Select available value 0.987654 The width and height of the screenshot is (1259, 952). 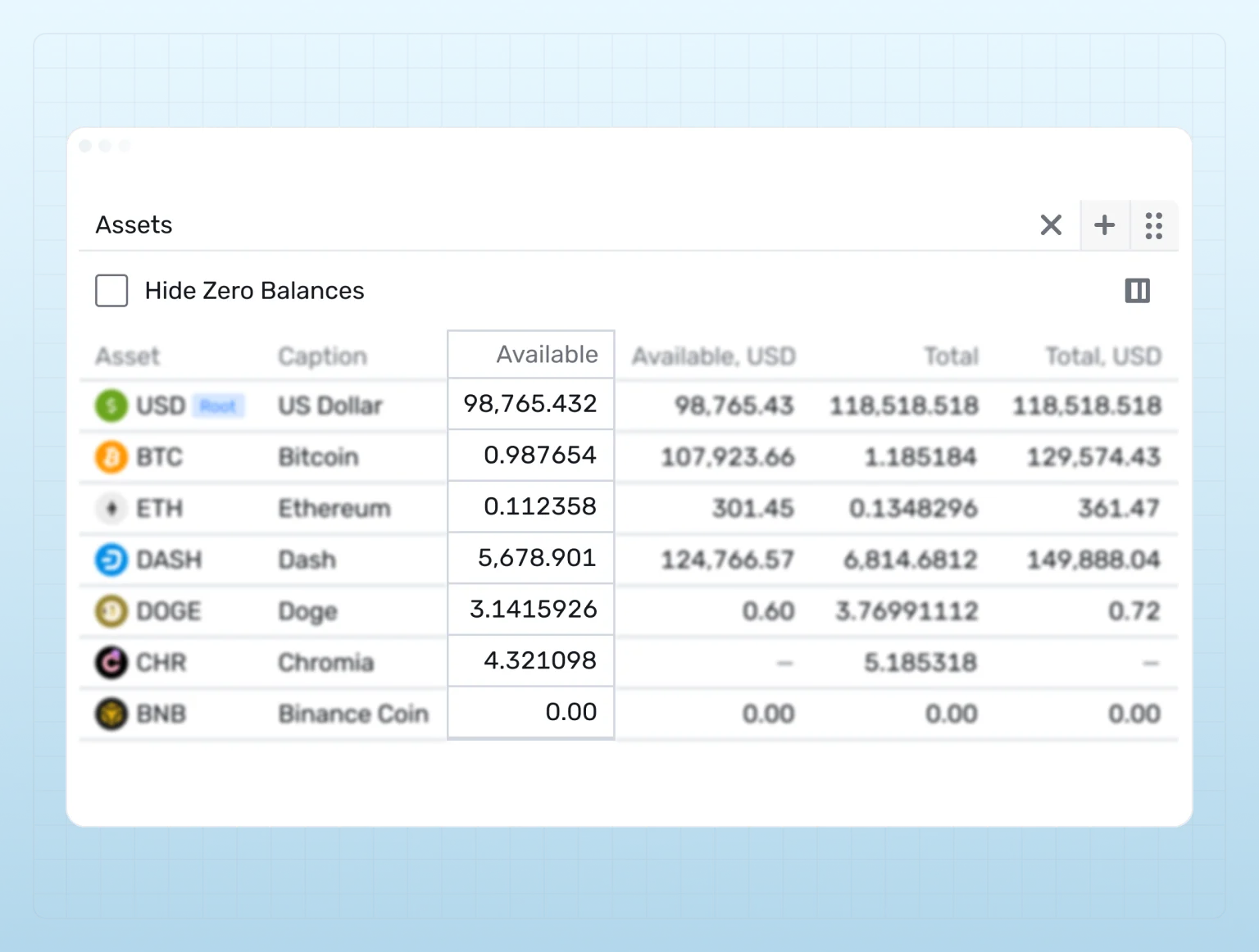coord(540,456)
